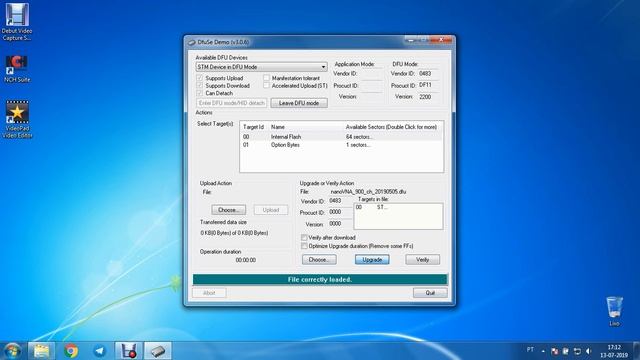Toggle the Supports Upload checkbox
This screenshot has height=360, width=640.
click(x=200, y=78)
